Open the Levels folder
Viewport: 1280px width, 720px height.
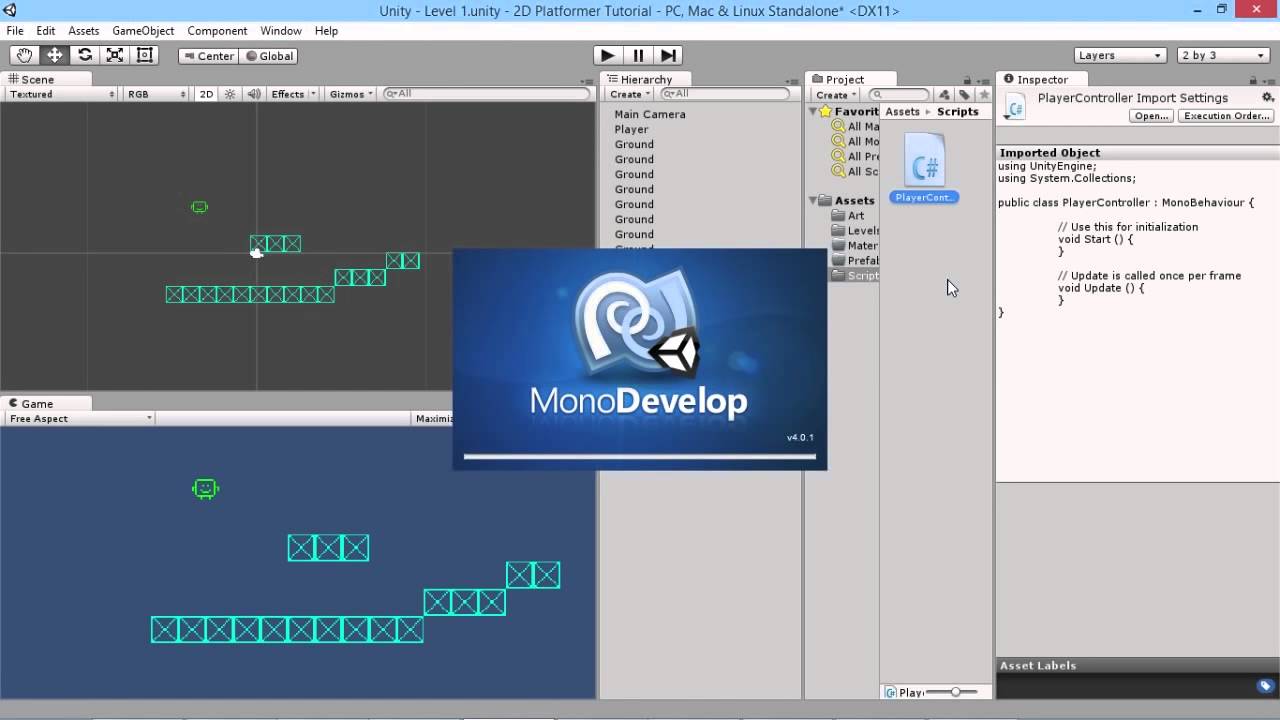(x=856, y=230)
